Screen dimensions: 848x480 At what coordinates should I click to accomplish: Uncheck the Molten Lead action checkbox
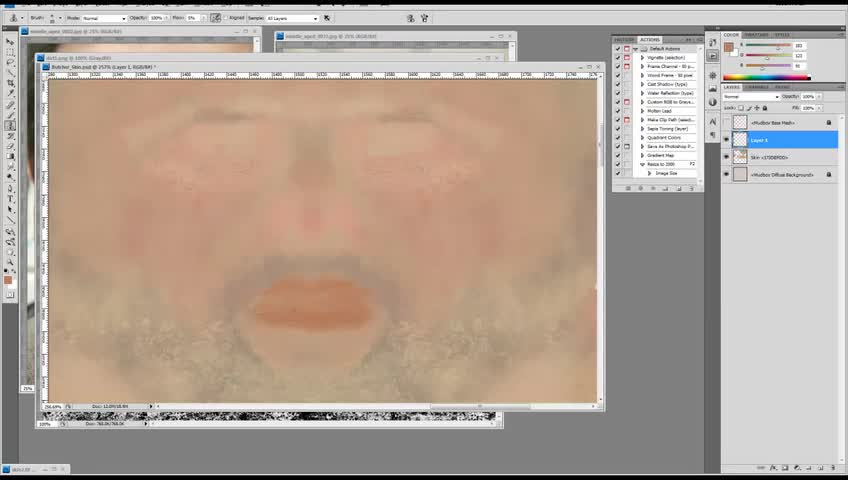click(x=618, y=111)
